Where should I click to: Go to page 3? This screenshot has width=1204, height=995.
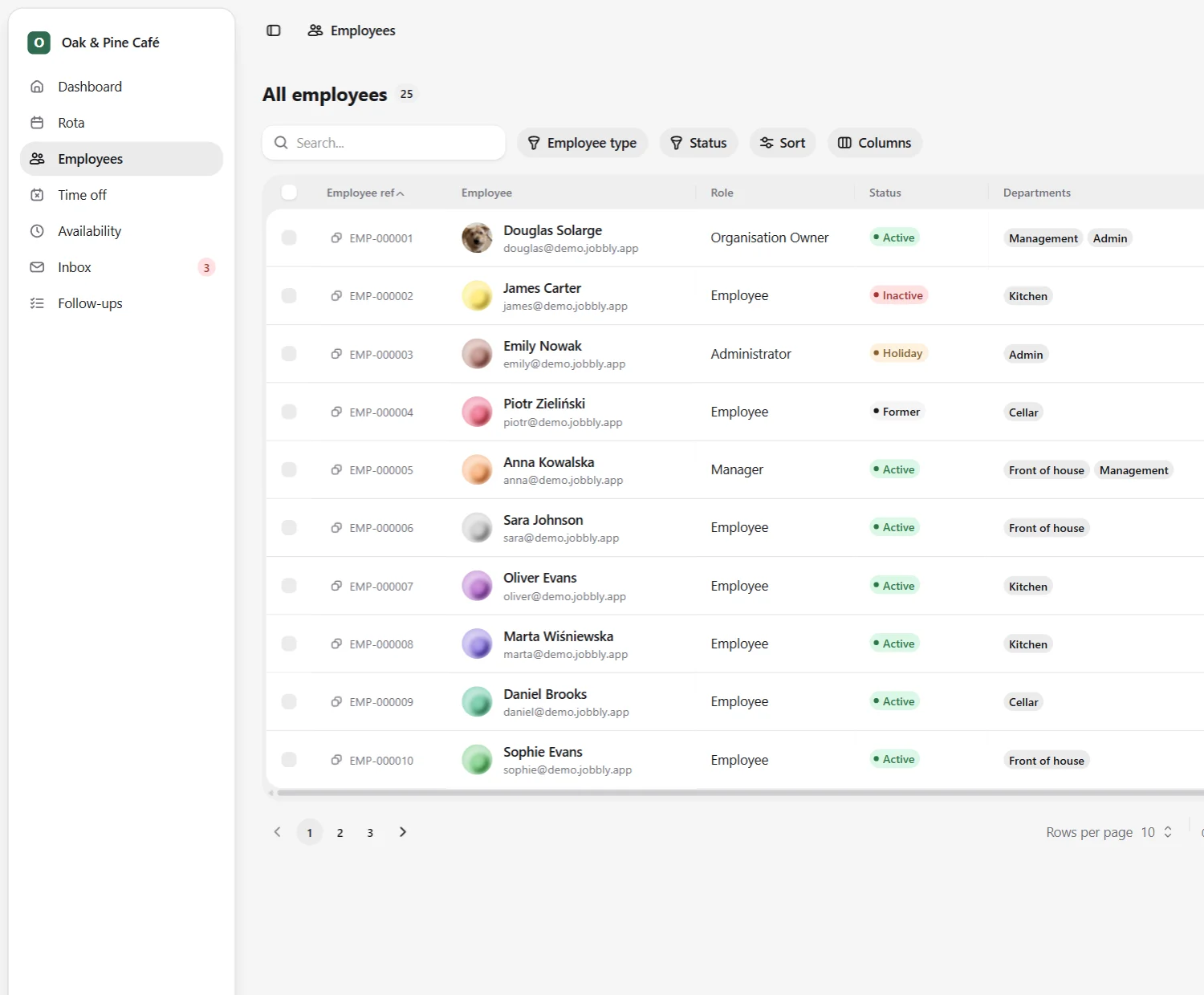click(x=370, y=832)
